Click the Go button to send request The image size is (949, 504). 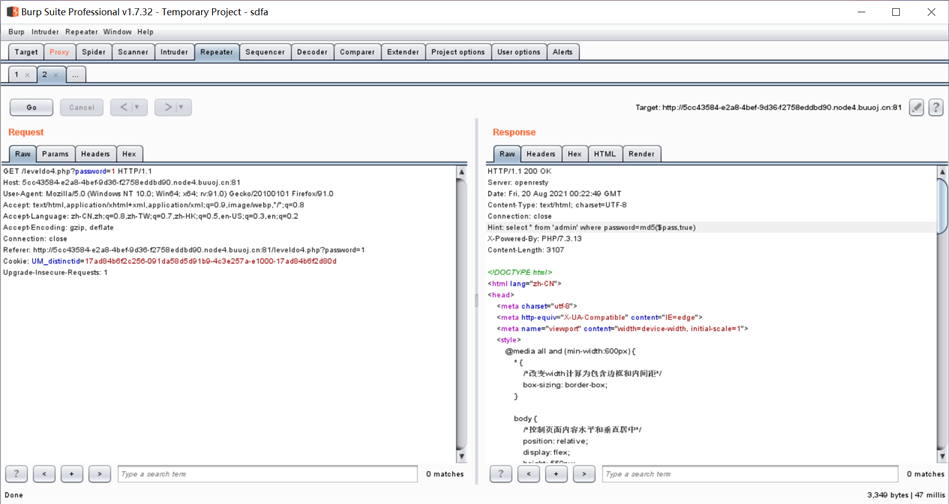[x=31, y=108]
